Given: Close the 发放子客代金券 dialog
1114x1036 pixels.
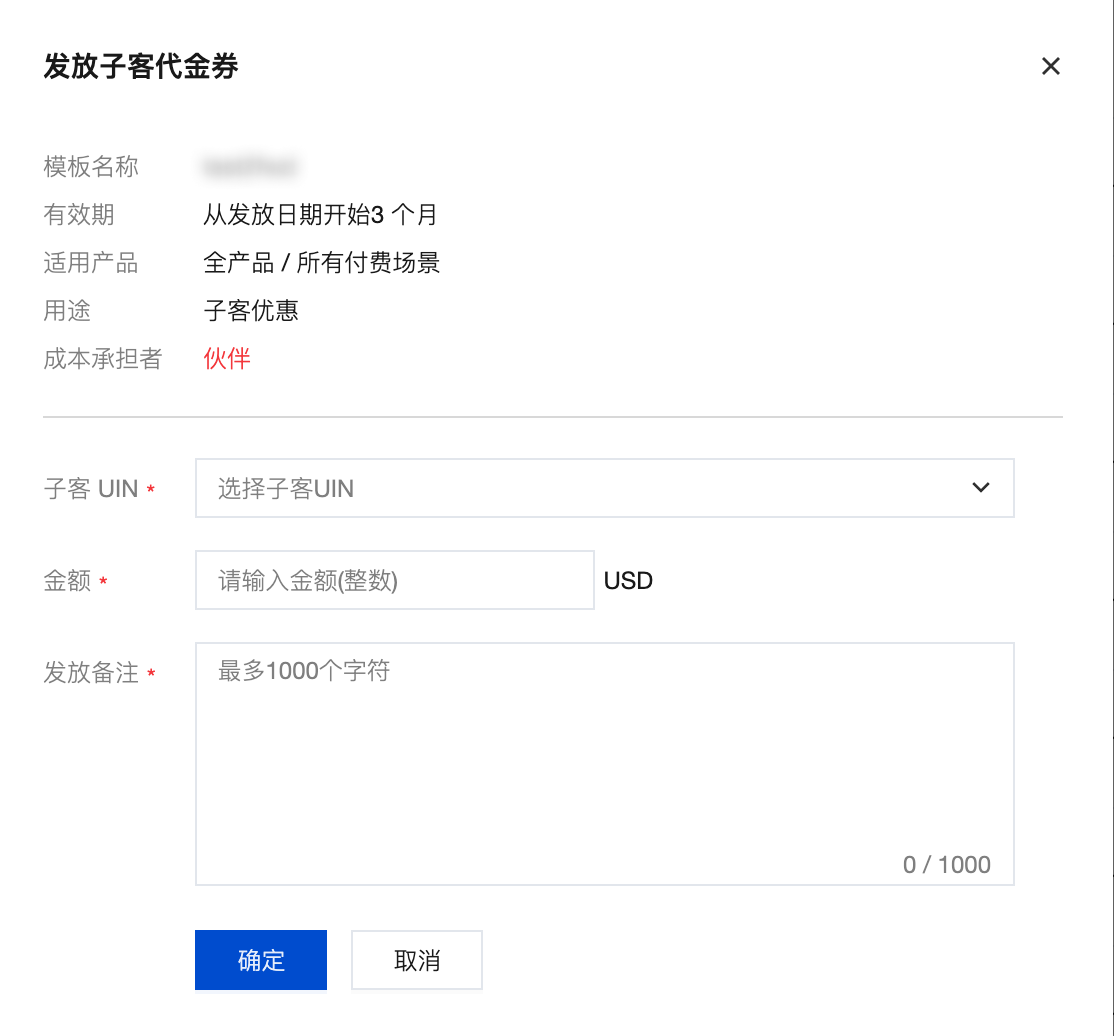Looking at the screenshot, I should [1050, 66].
